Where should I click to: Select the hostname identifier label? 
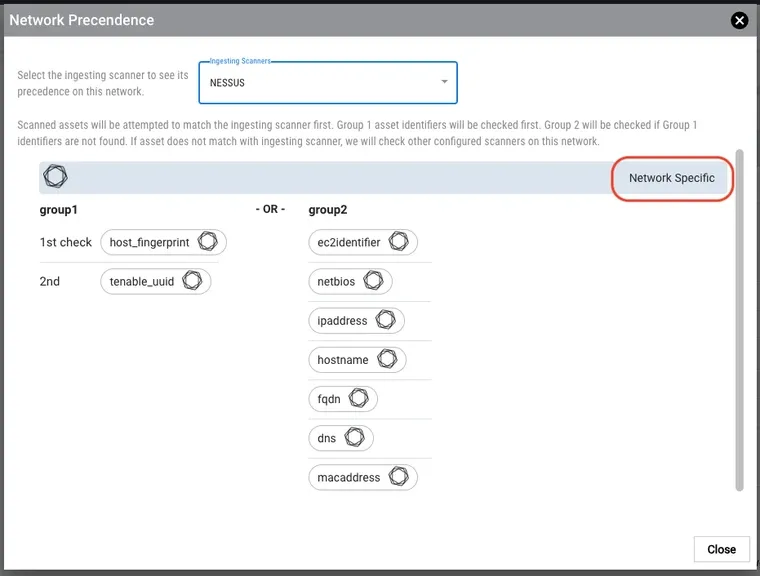tap(343, 360)
